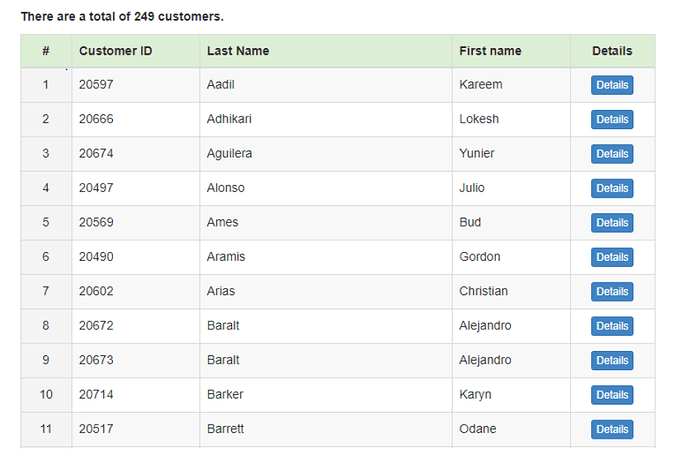Show Details for Ames Bud

[x=612, y=223]
